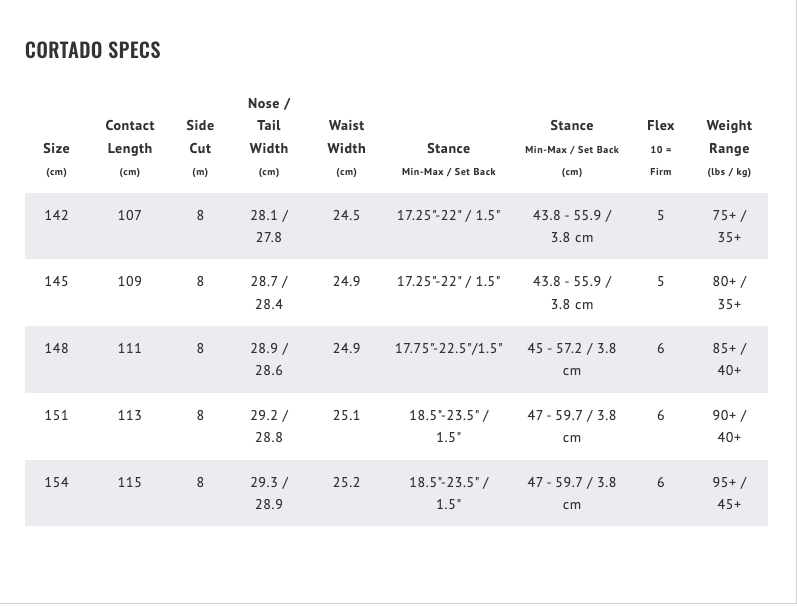This screenshot has height=607, width=797.
Task: Click the 148 size cell
Action: pyautogui.click(x=56, y=348)
